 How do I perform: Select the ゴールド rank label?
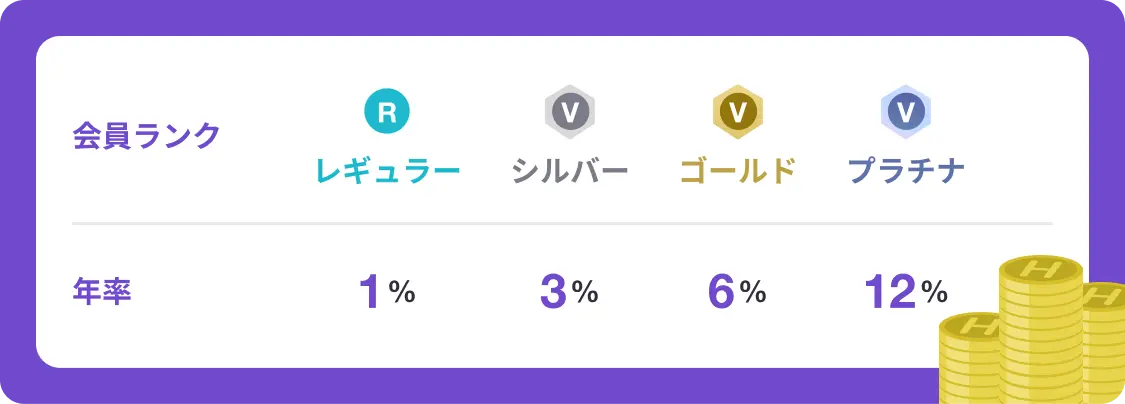pyautogui.click(x=738, y=172)
